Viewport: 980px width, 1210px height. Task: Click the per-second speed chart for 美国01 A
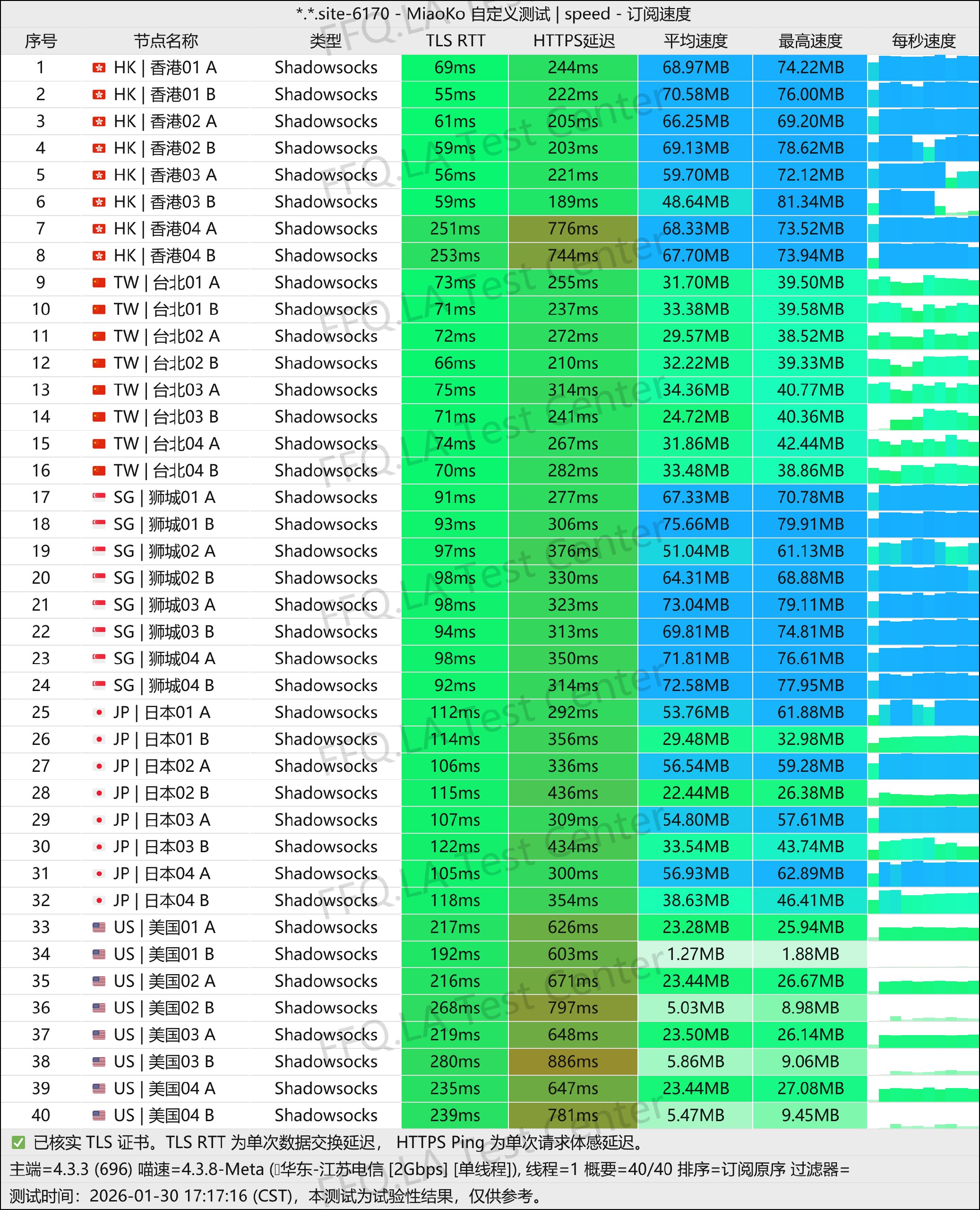(924, 927)
